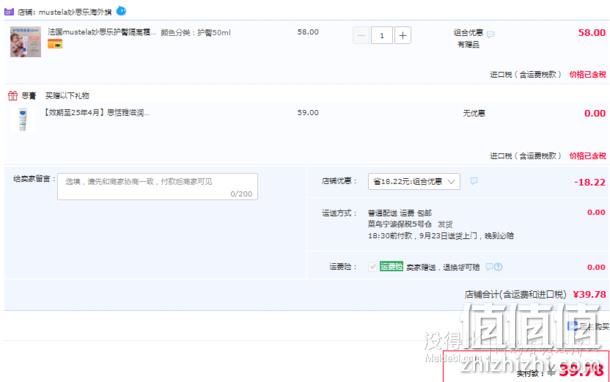Click the 颜色分类 护臀50ml variant text
This screenshot has height=382, width=610.
[x=196, y=32]
